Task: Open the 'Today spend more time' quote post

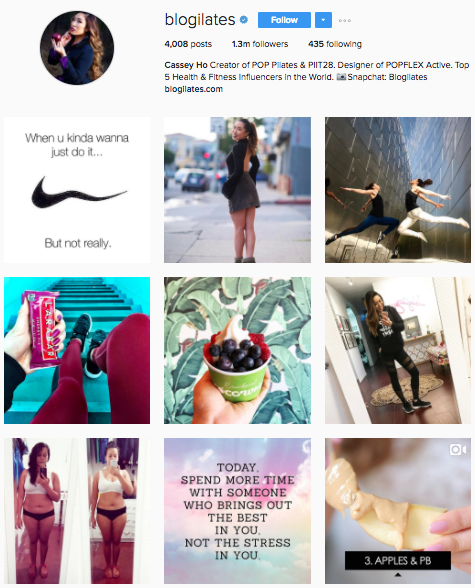Action: [237, 511]
